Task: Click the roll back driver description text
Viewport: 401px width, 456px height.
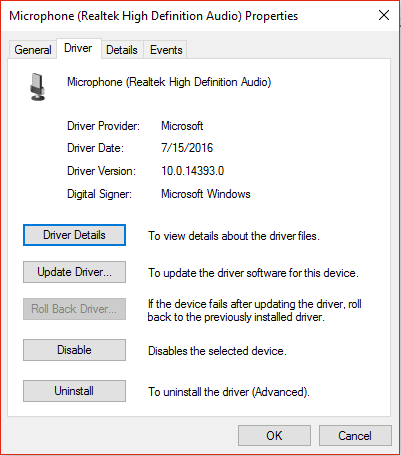Action: (x=255, y=310)
